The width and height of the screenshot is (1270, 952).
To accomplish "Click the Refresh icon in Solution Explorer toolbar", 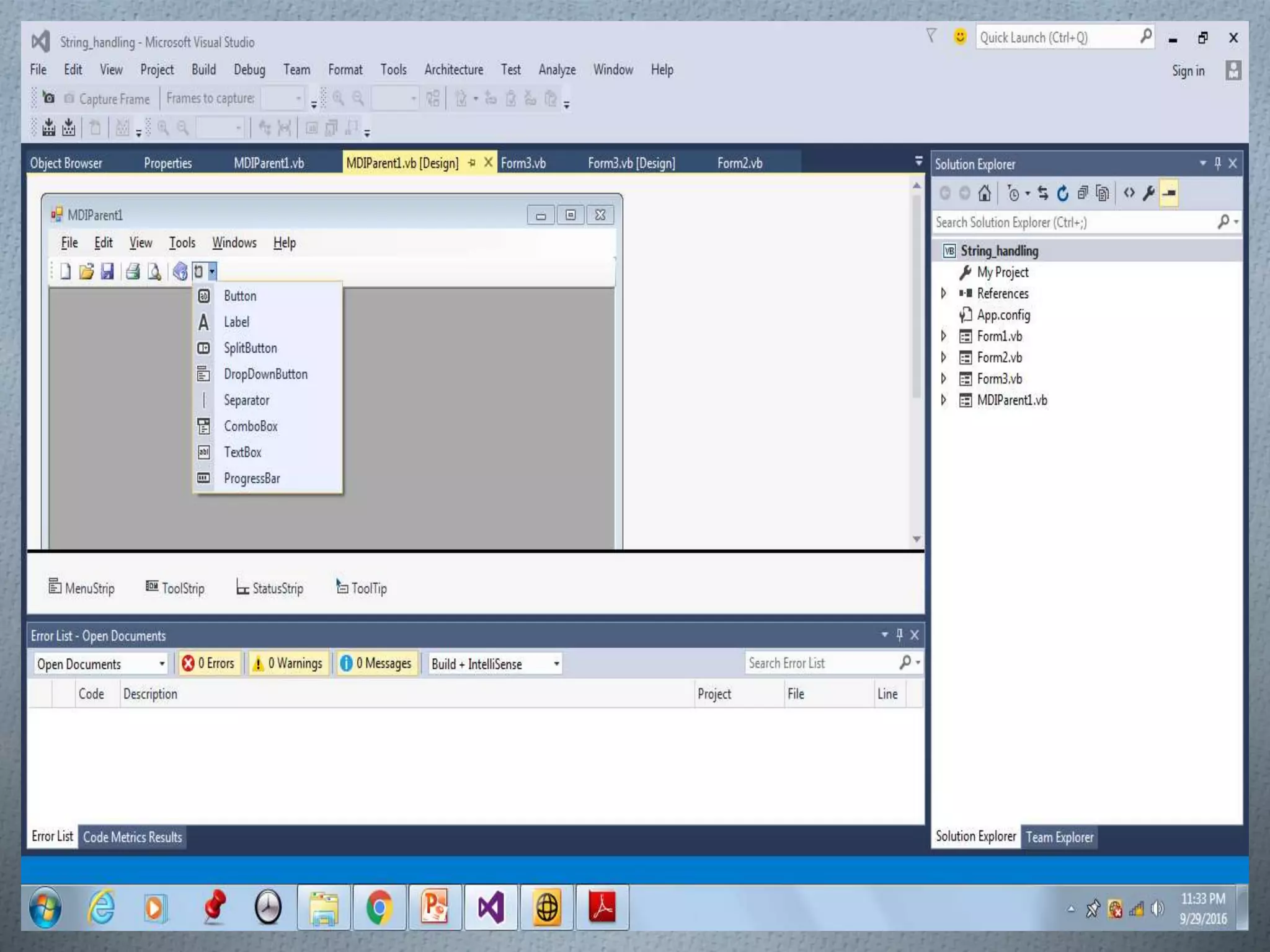I will 1063,193.
